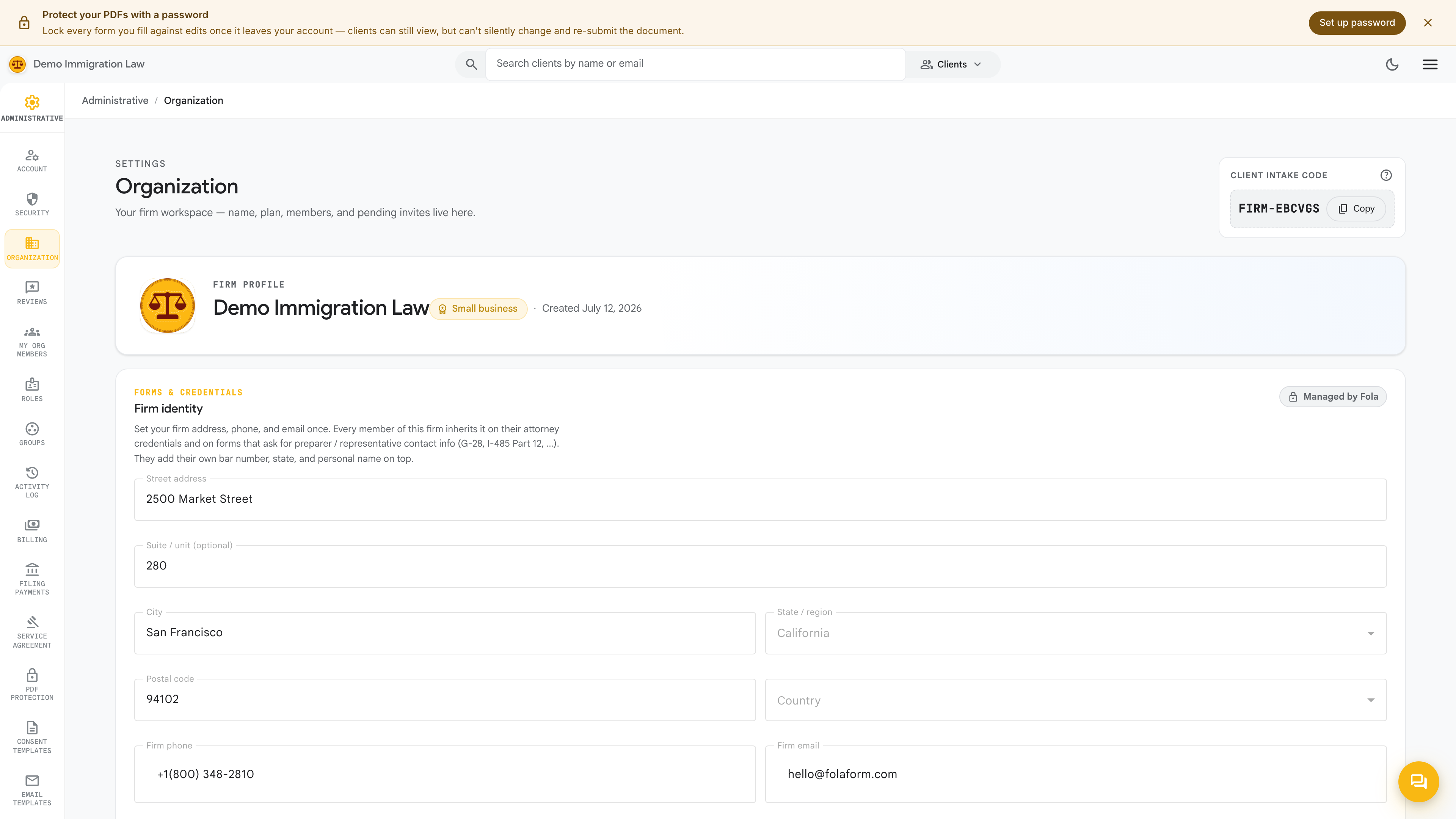
Task: Open the State / region dropdown
Action: [1076, 633]
